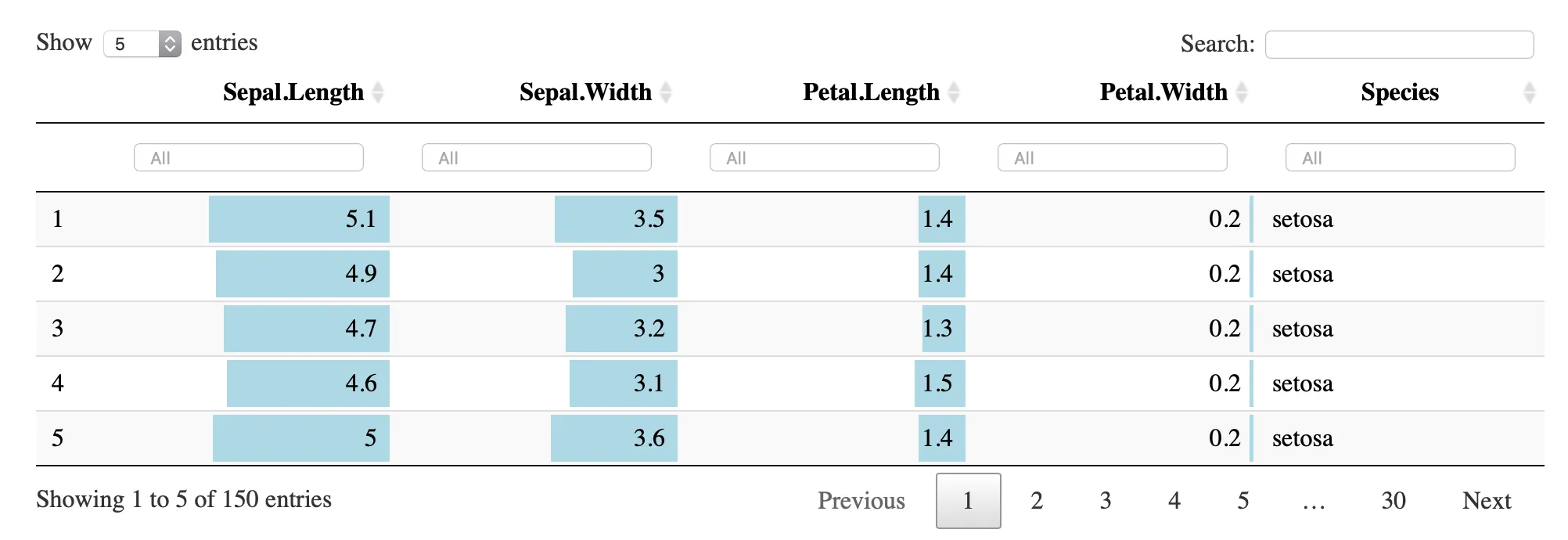Click the global Search input box
1568x540 pixels.
click(1399, 45)
